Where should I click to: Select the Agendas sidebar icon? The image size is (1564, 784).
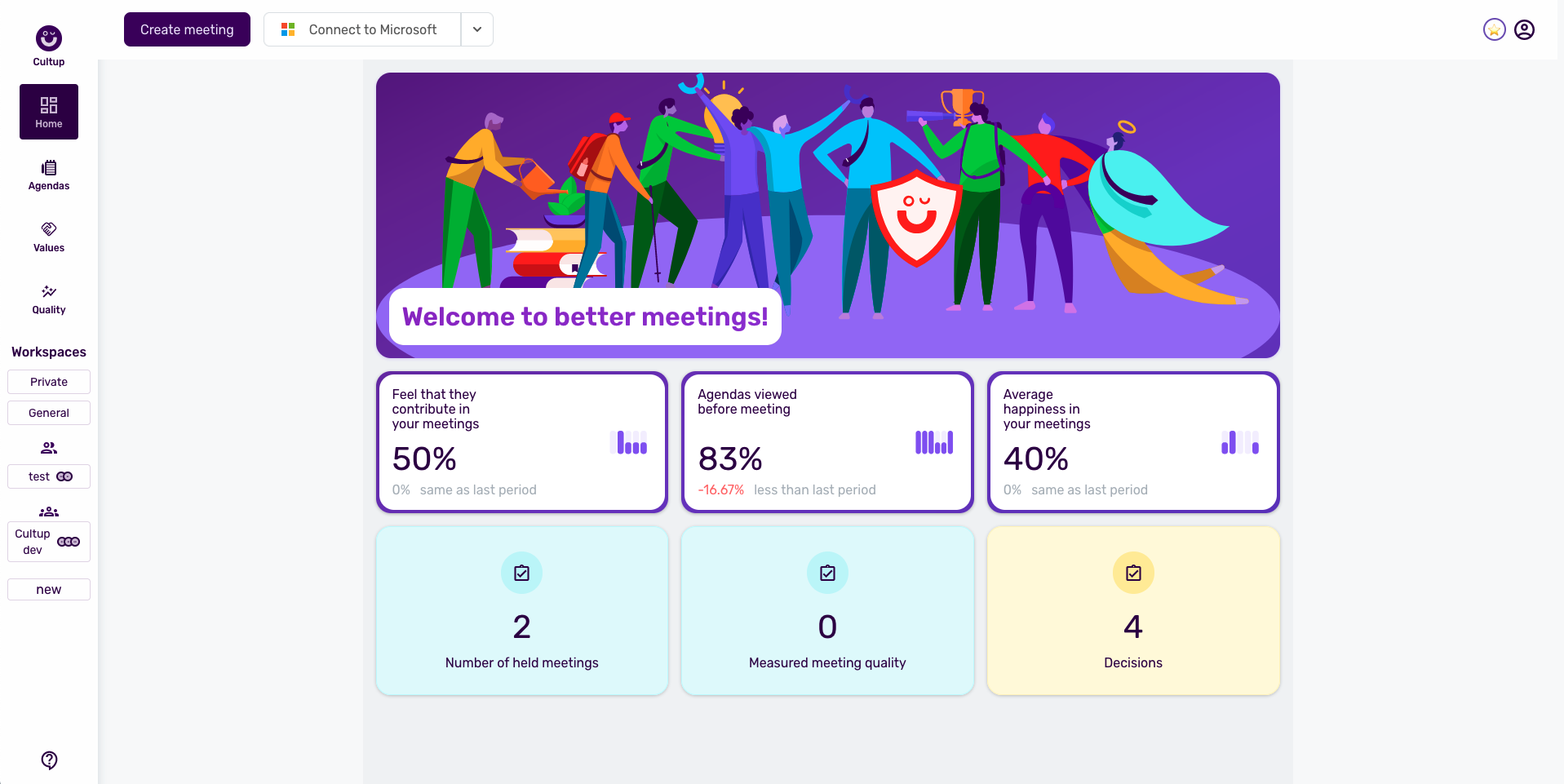[48, 169]
